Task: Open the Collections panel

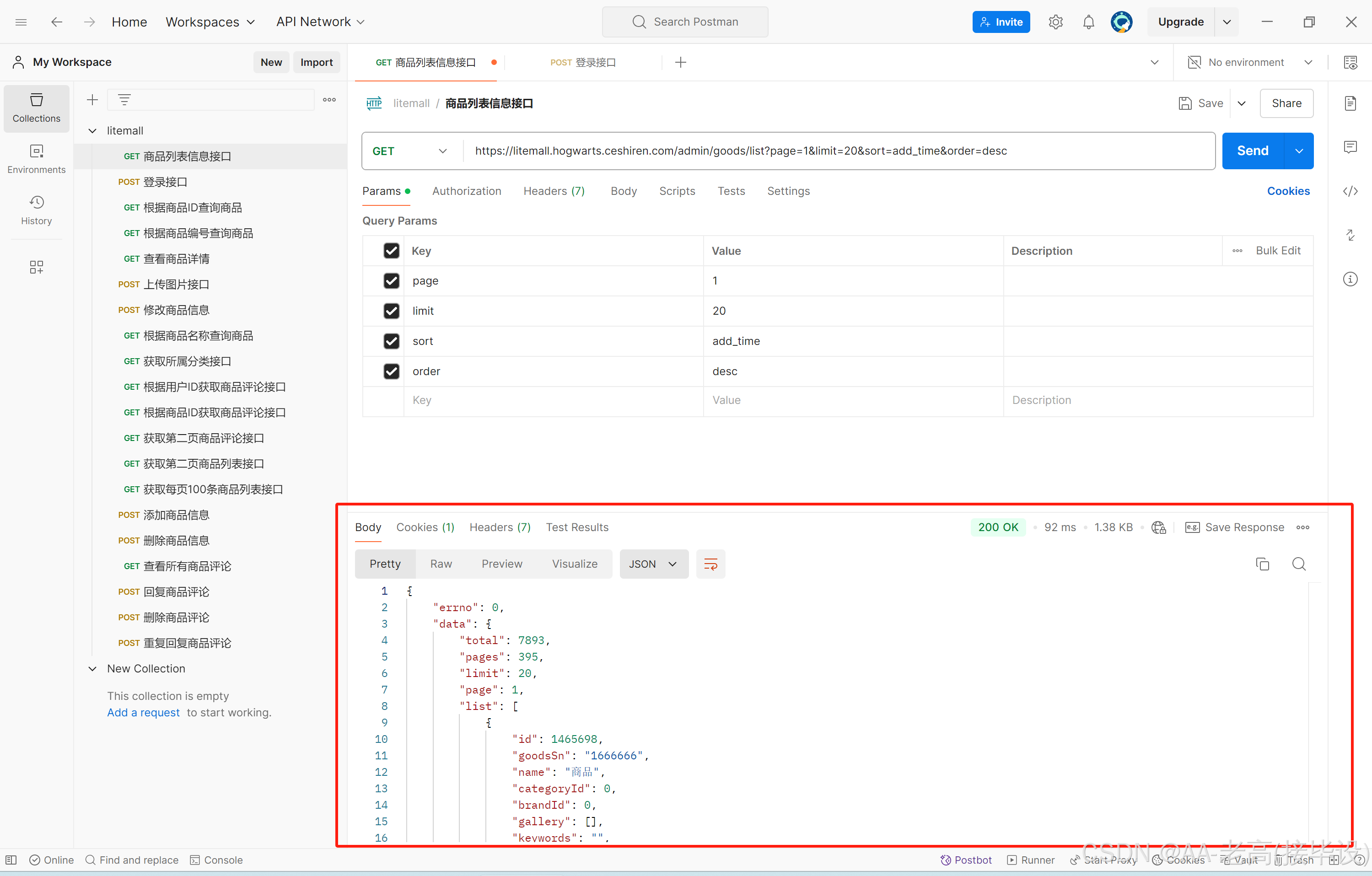Action: coord(36,108)
